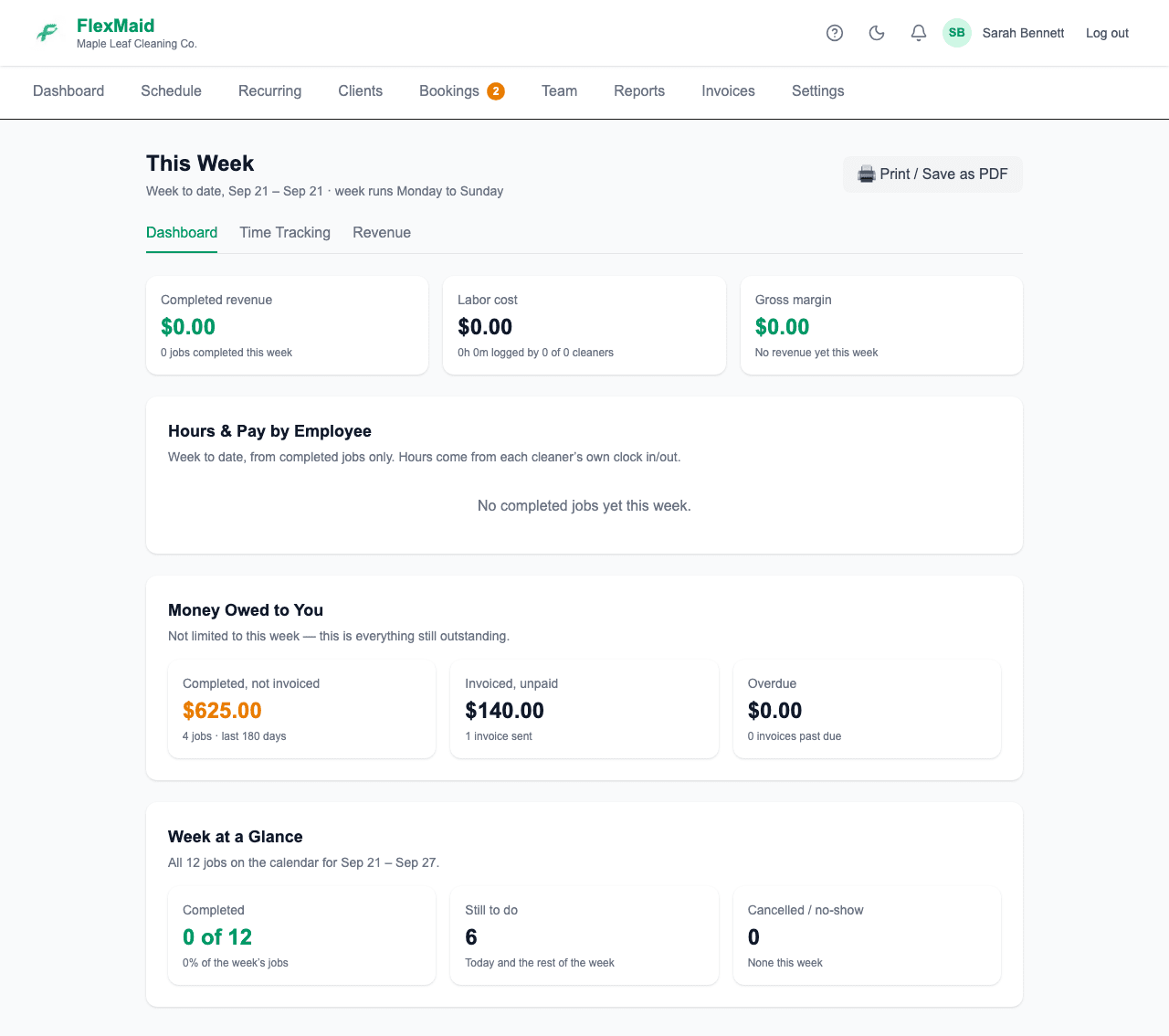This screenshot has width=1169, height=1036.
Task: Click the FlexMaid brand name
Action: coord(115,26)
